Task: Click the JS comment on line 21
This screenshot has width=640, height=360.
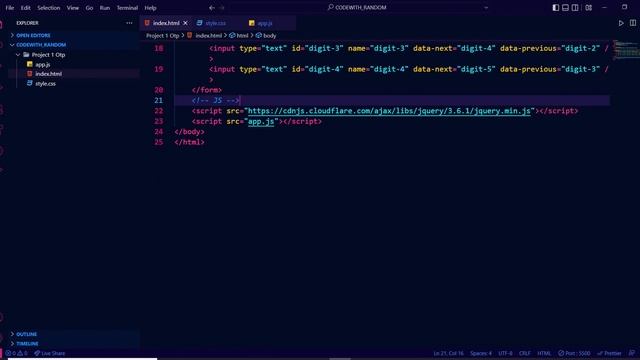Action: coord(216,100)
